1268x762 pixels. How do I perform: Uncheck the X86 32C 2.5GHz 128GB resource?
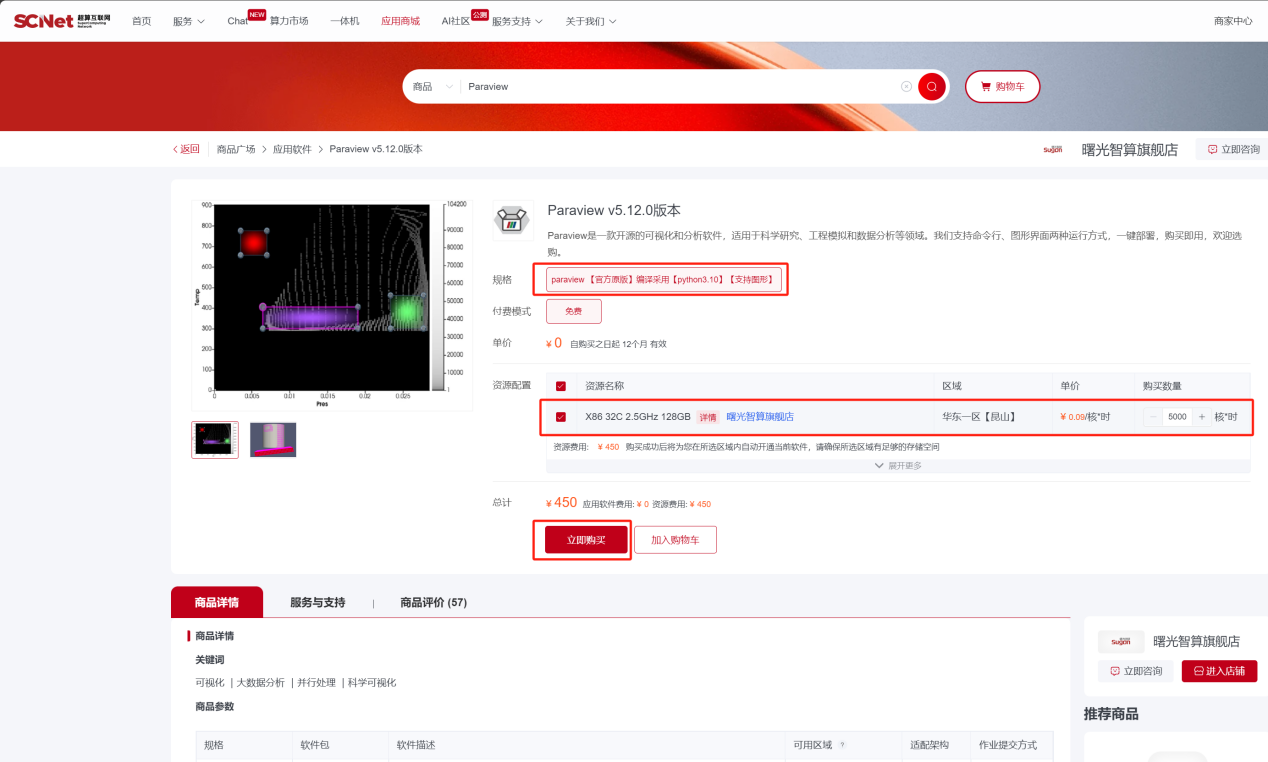coord(560,417)
